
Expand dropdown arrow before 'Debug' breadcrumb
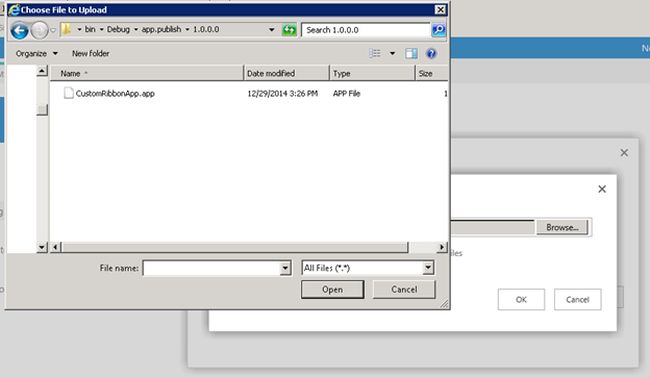[x=101, y=30]
